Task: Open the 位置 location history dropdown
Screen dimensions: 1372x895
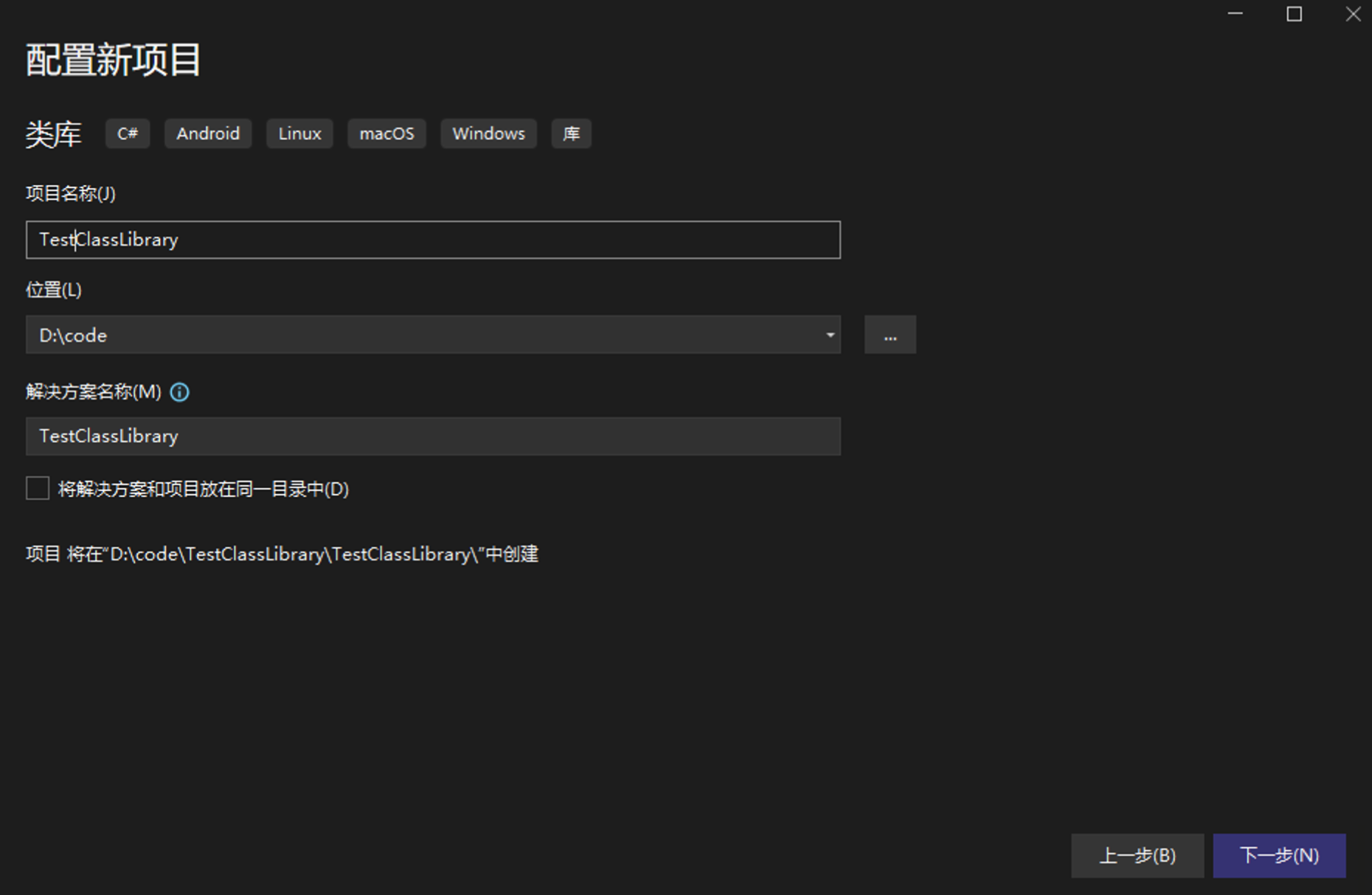Action: (x=831, y=335)
